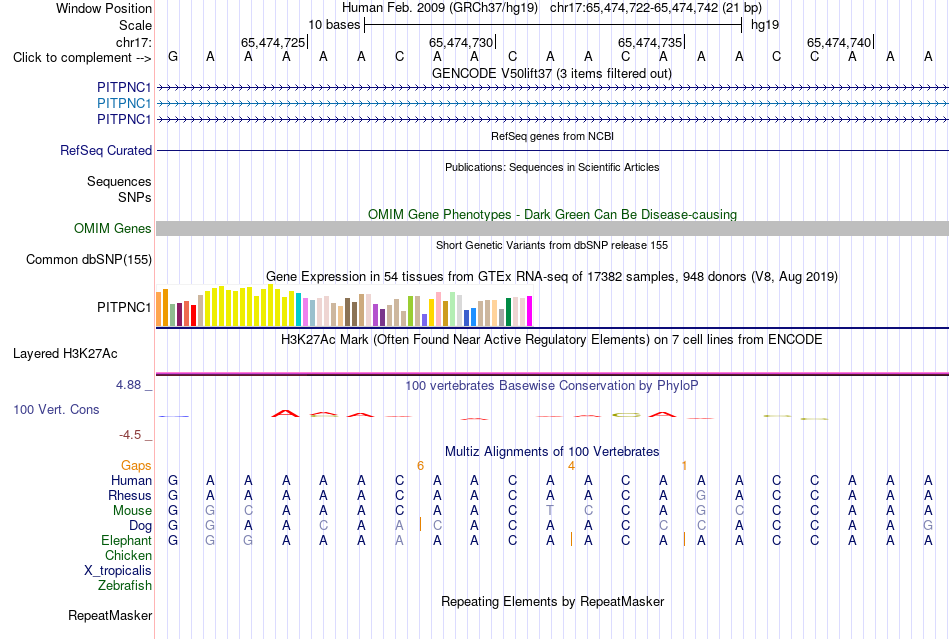Click the -4.5 PhyloP lower limit value
The height and width of the screenshot is (639, 950).
tap(130, 435)
